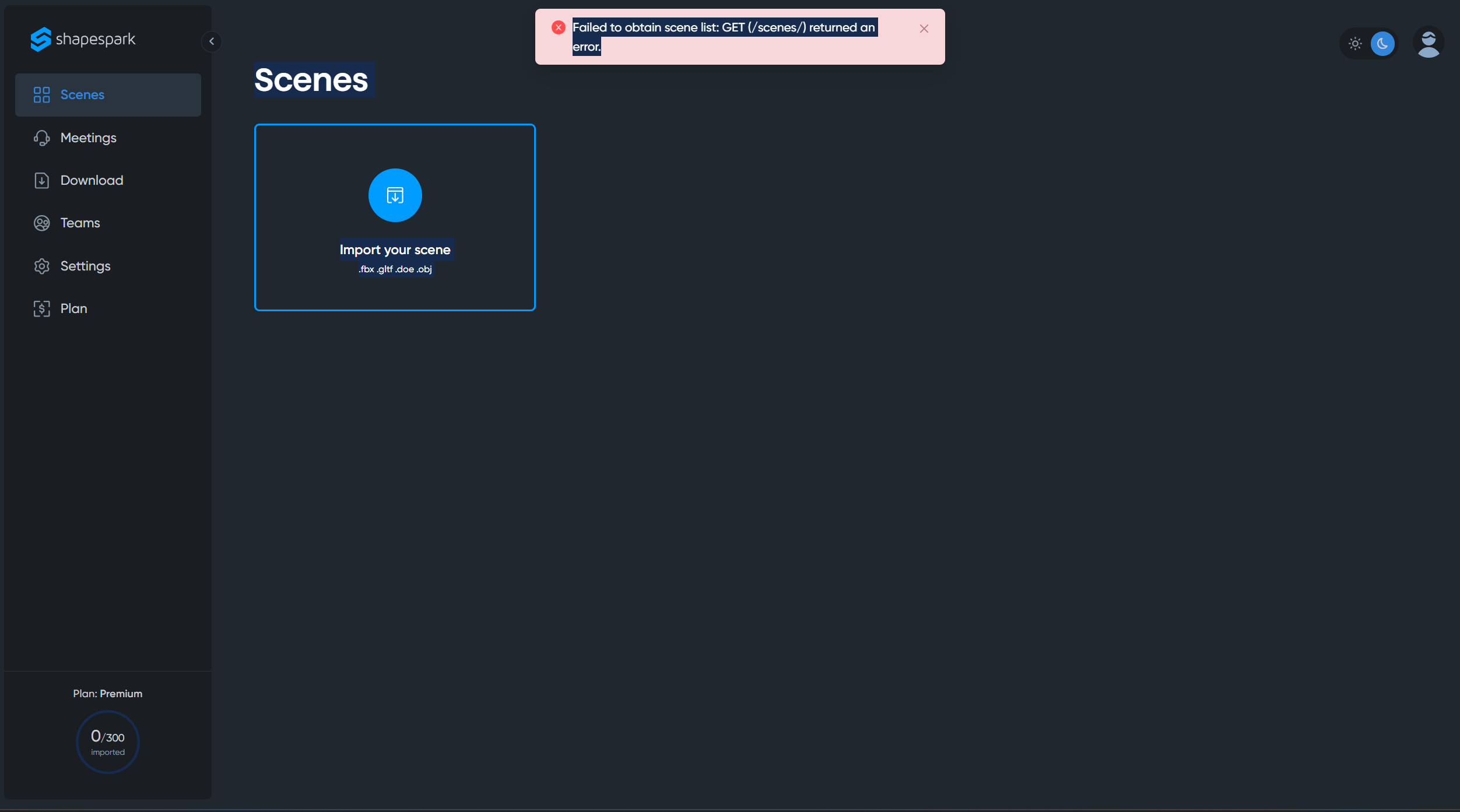The width and height of the screenshot is (1460, 812).
Task: Go to Teams menu item
Action: pos(80,223)
